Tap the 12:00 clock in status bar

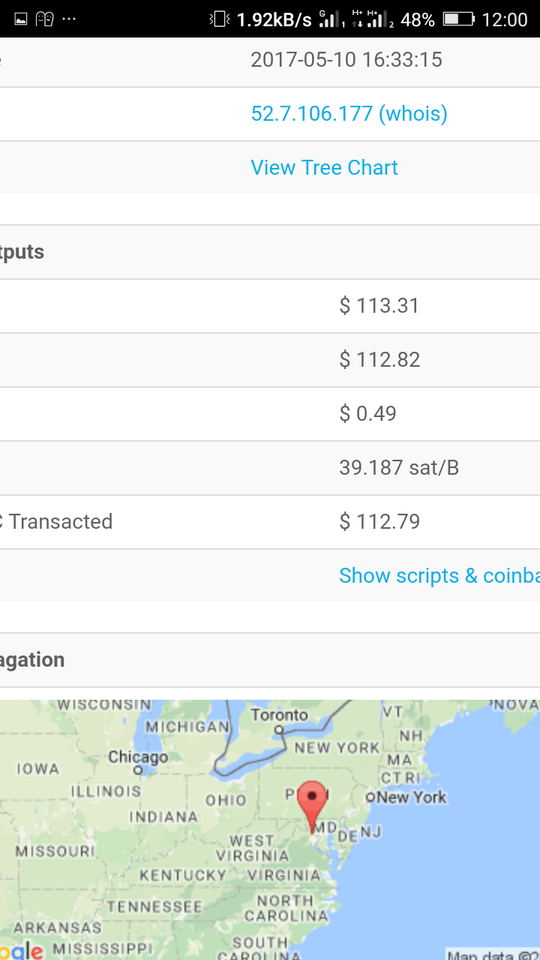click(x=504, y=20)
